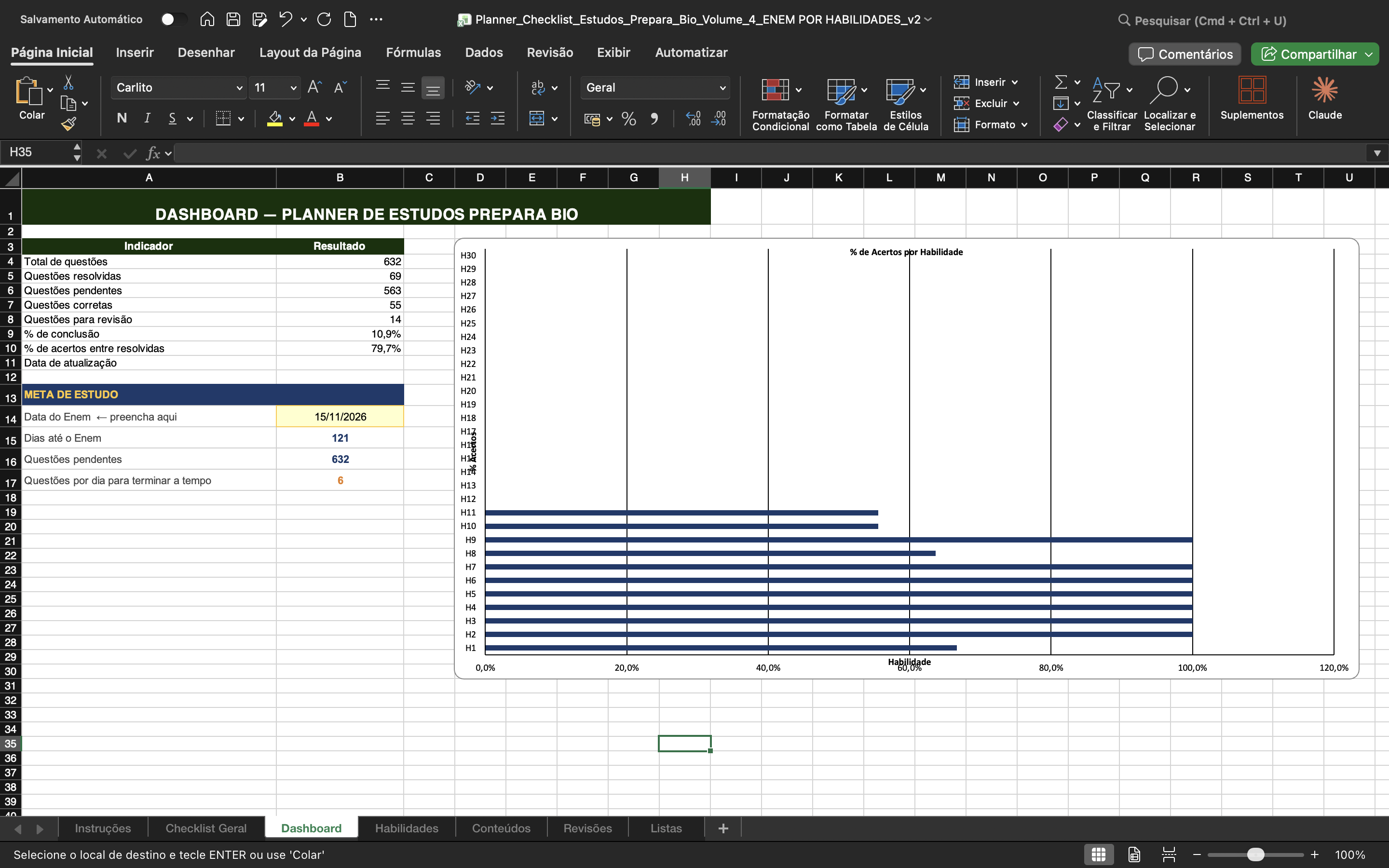Click the Format Painter brush icon
This screenshot has height=868, width=1389.
[x=68, y=124]
